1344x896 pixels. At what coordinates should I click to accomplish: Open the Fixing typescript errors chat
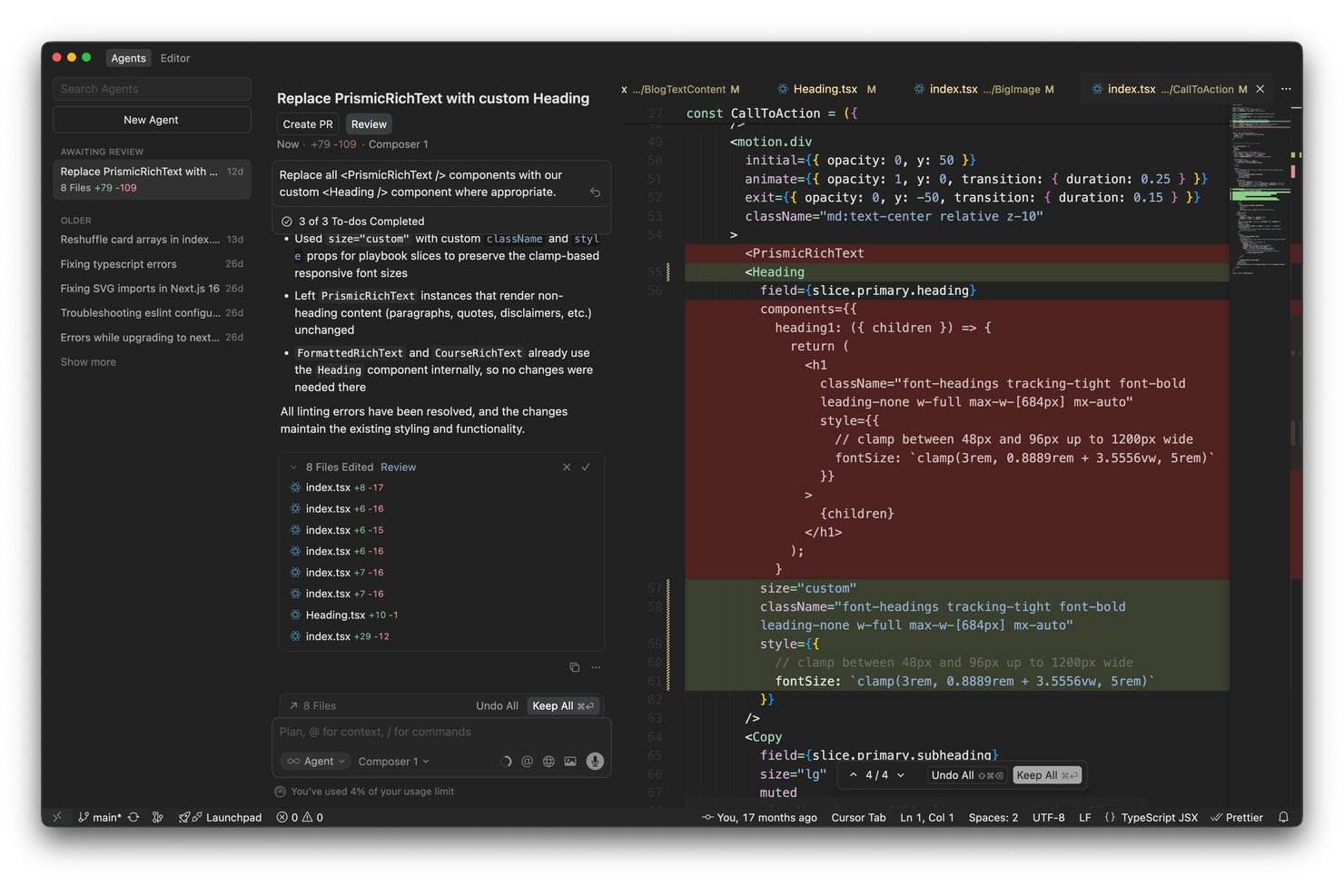pos(152,264)
